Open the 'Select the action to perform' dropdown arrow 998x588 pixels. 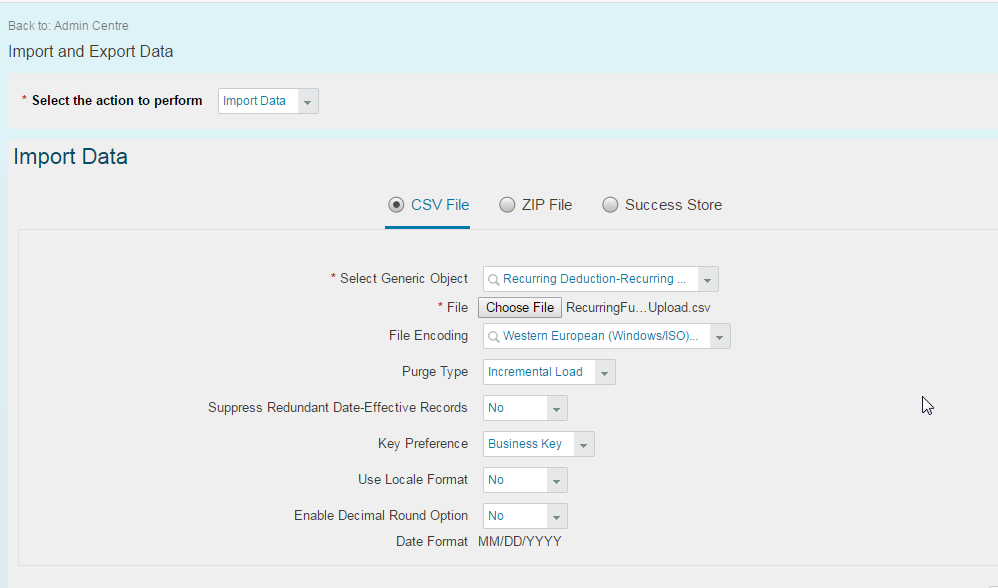[307, 101]
